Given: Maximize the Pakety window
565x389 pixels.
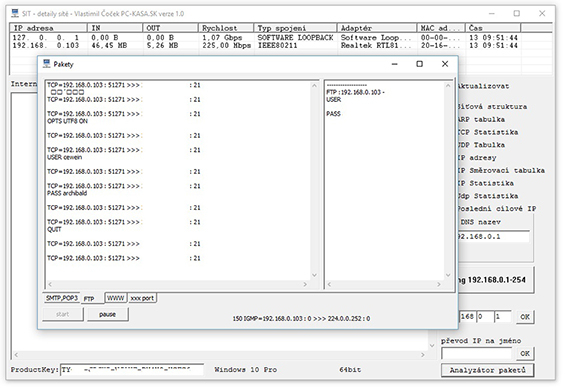Looking at the screenshot, I should (x=419, y=64).
